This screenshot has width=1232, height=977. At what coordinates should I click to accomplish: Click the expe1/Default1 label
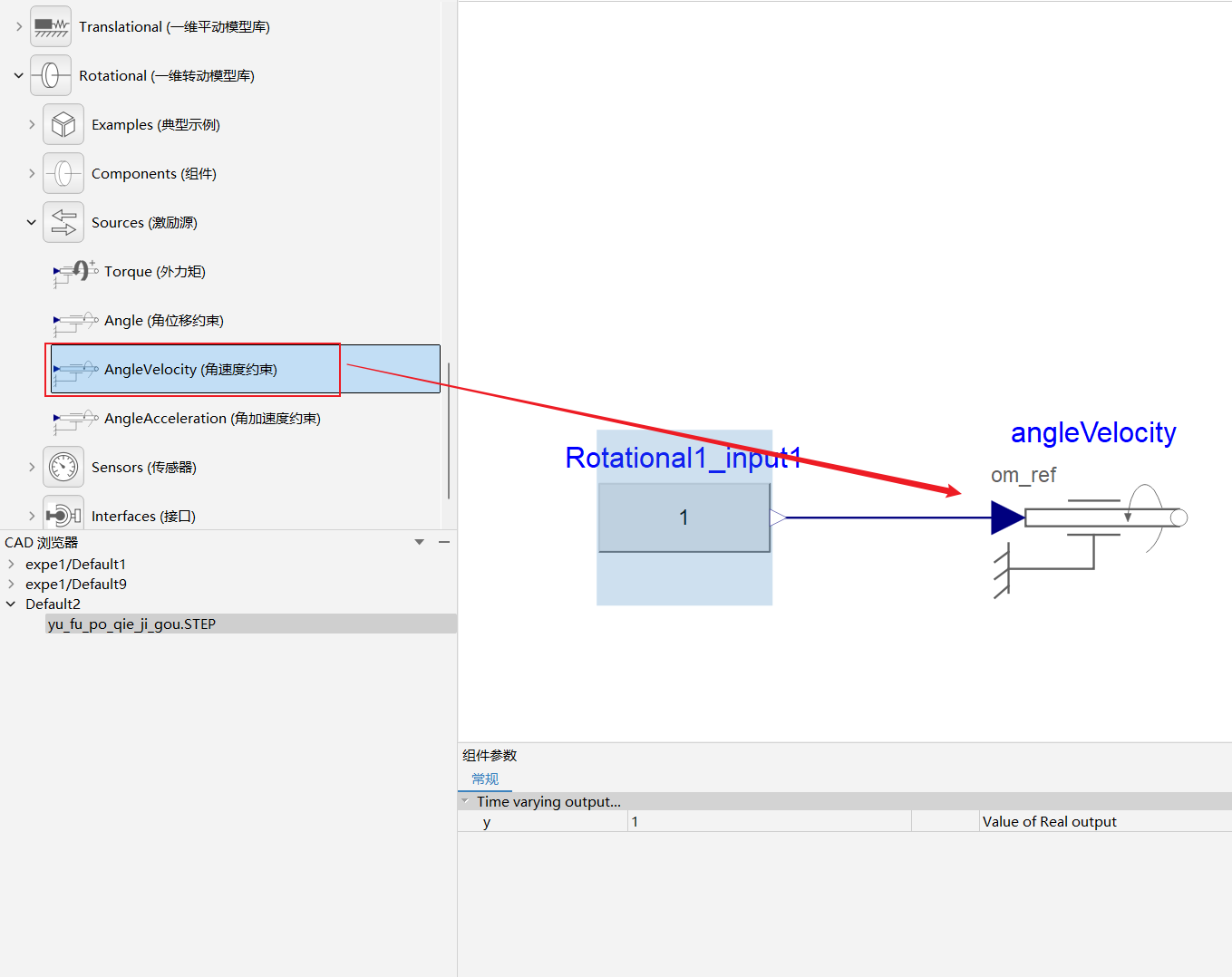pos(76,564)
